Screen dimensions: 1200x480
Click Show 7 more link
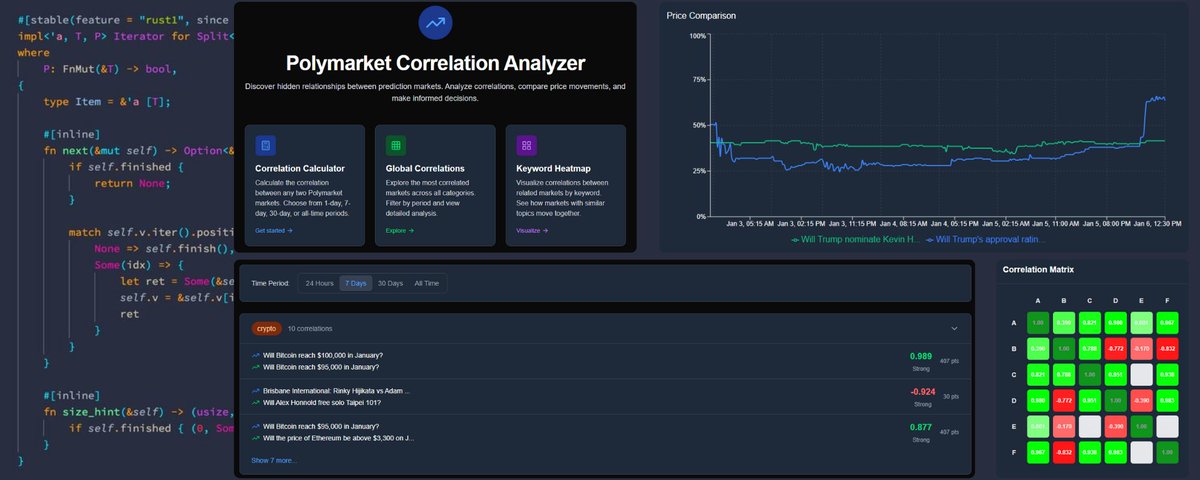pos(274,461)
